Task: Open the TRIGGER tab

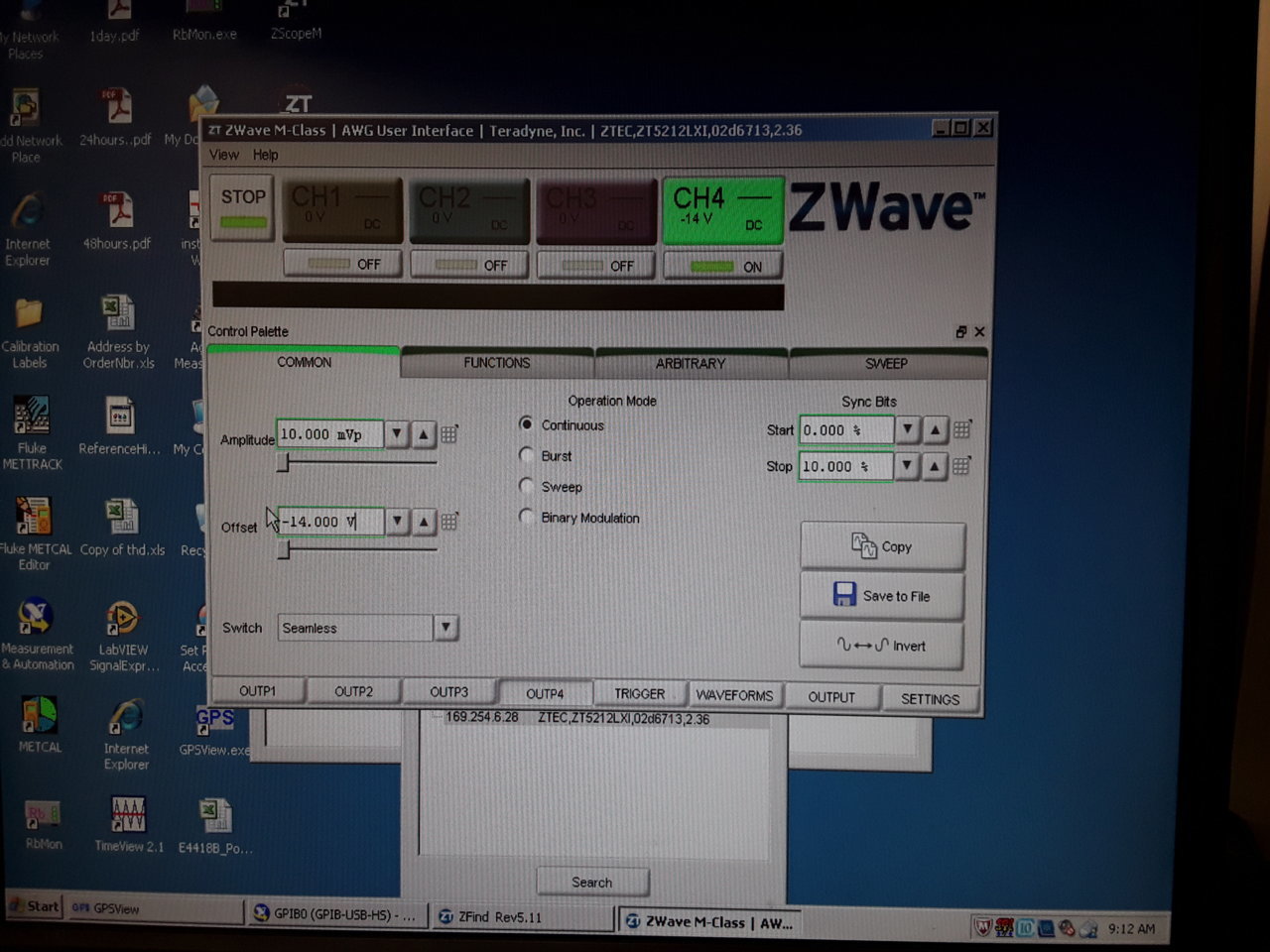Action: 640,694
